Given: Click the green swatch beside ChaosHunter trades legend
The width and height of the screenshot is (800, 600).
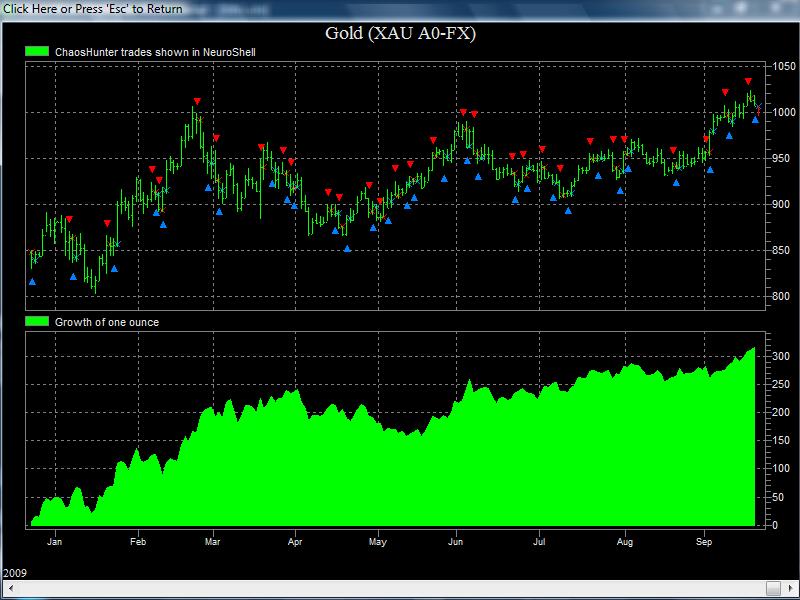Looking at the screenshot, I should tap(37, 52).
